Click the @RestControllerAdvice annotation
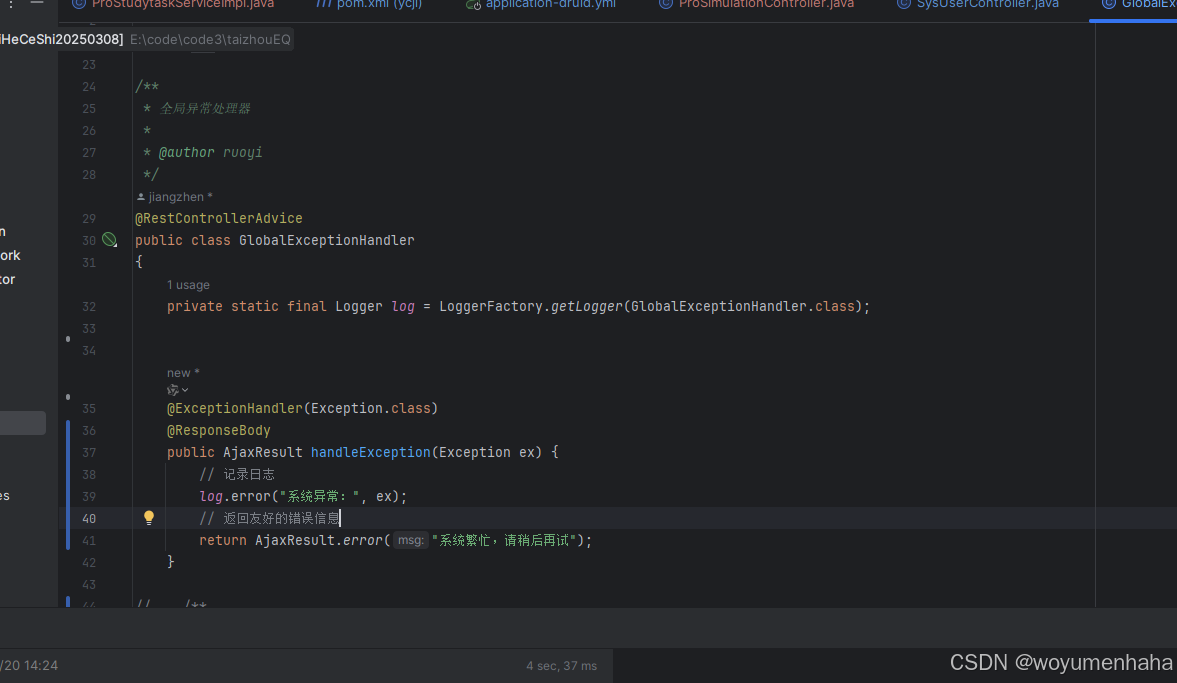 tap(218, 218)
